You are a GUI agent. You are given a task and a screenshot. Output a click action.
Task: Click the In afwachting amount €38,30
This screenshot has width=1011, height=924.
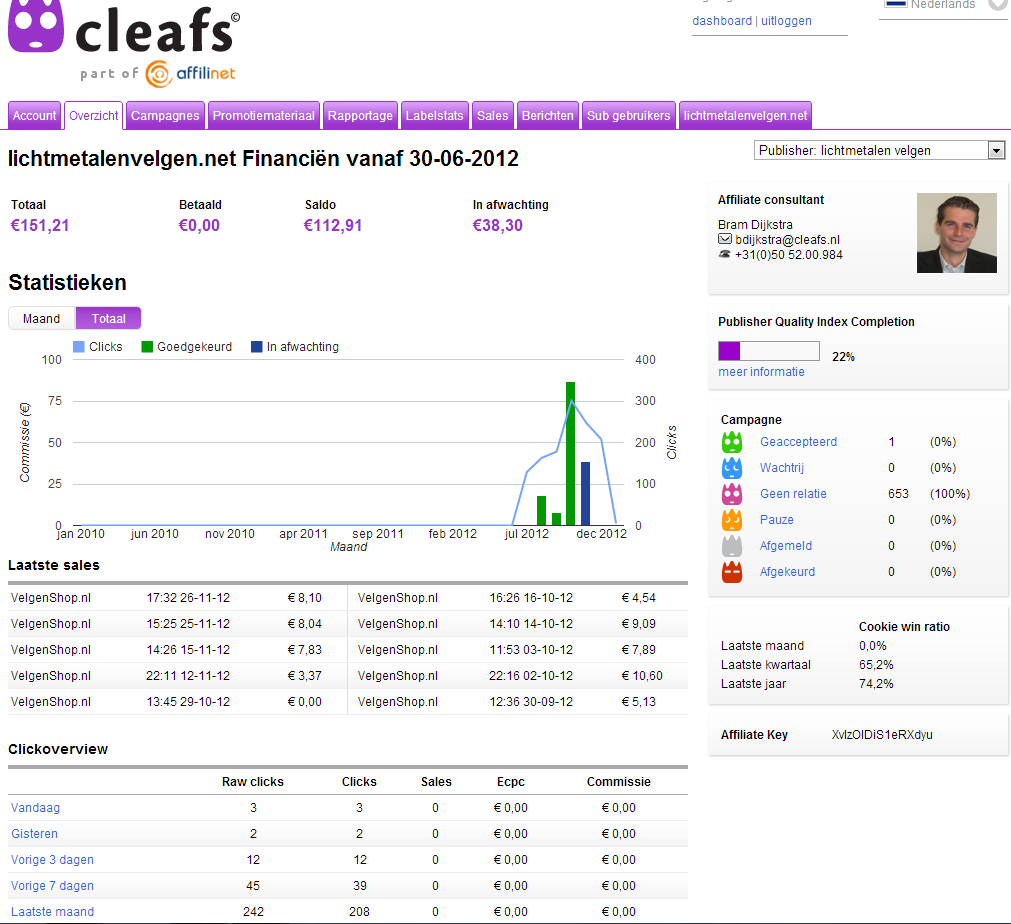click(498, 225)
